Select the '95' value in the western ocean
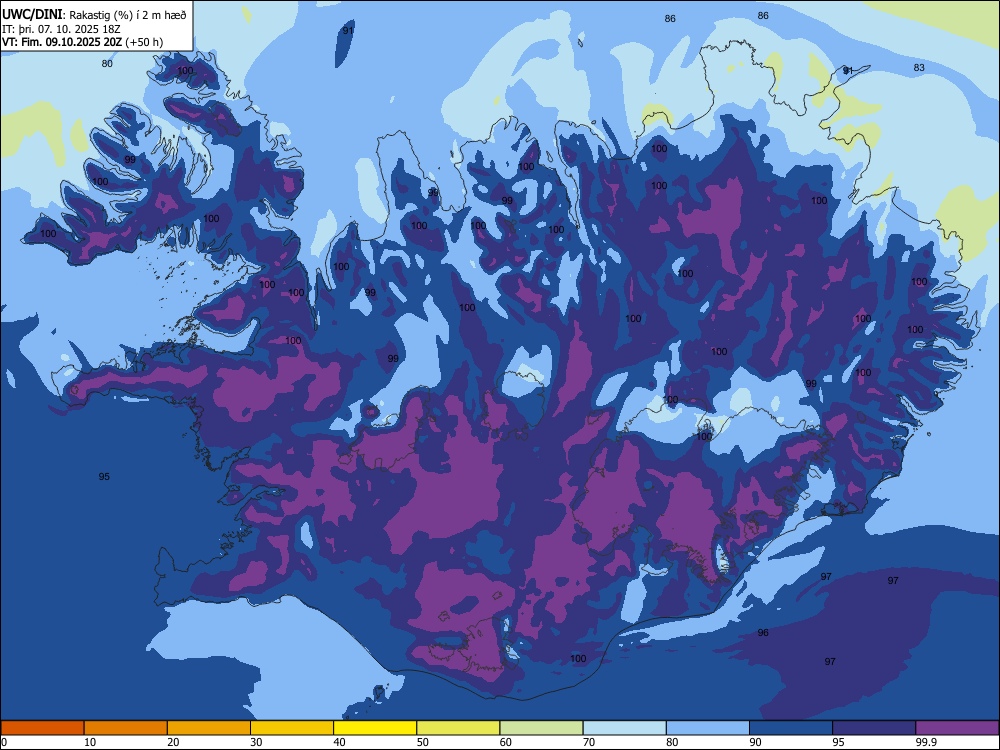The height and width of the screenshot is (750, 1000). coord(104,476)
